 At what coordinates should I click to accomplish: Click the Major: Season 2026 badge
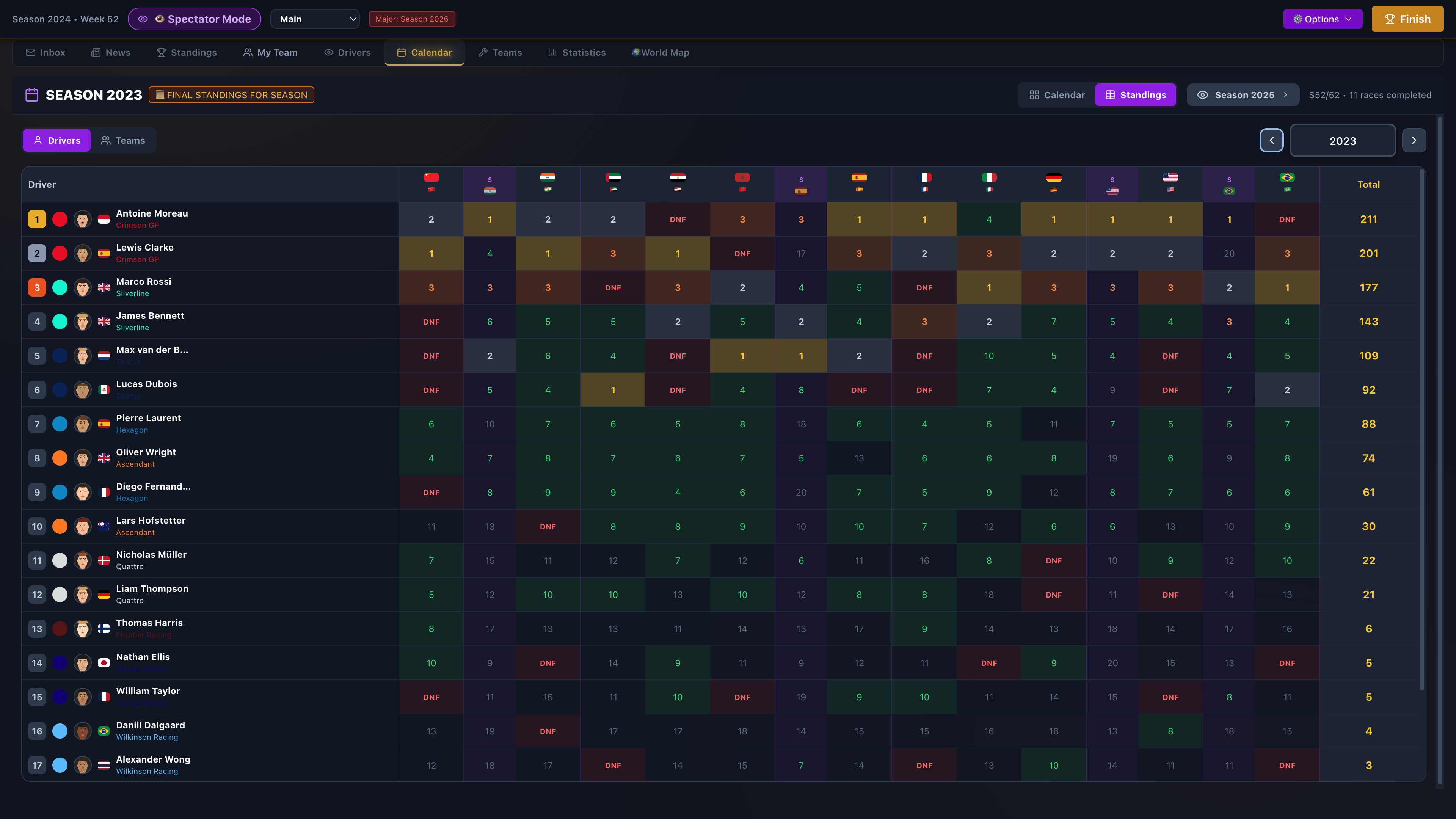click(412, 19)
